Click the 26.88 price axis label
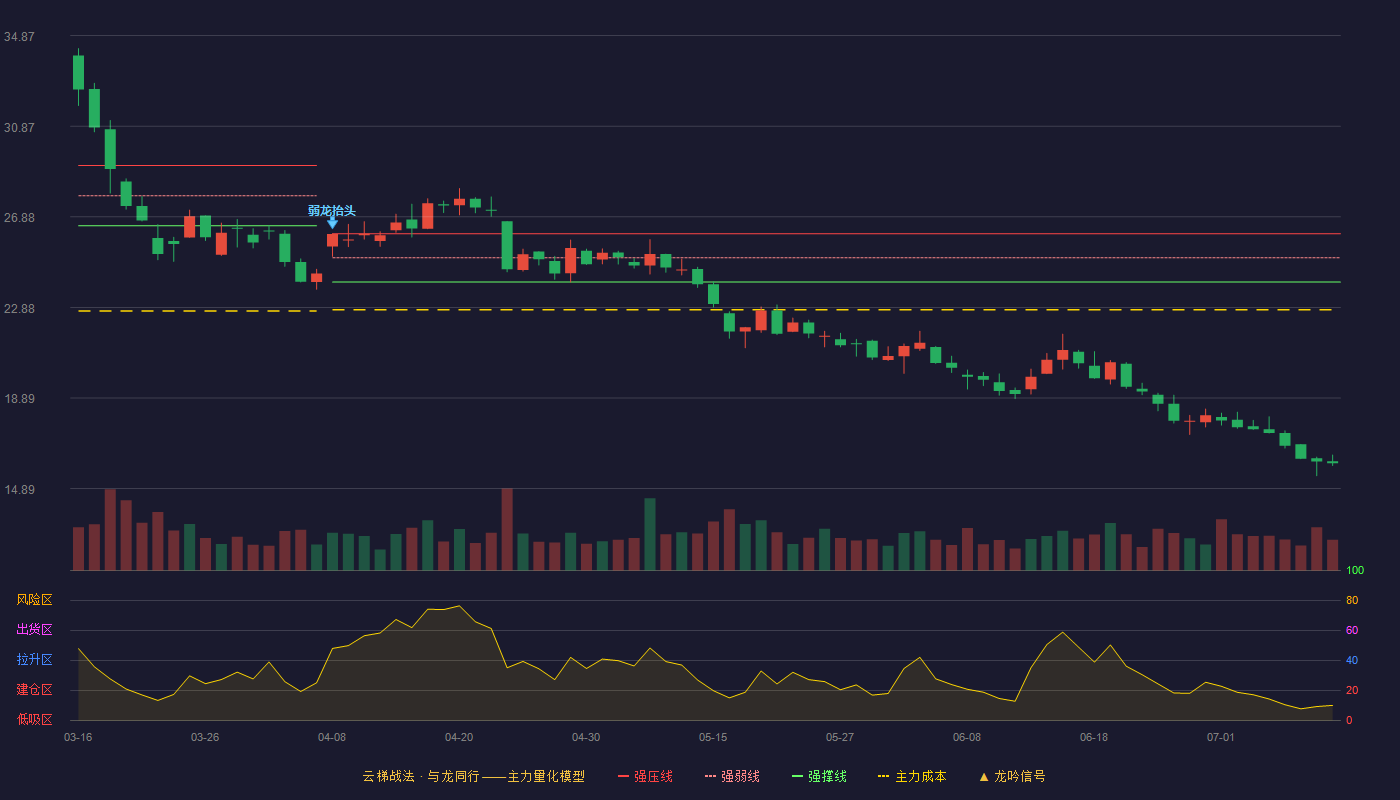The height and width of the screenshot is (800, 1400). coord(19,218)
